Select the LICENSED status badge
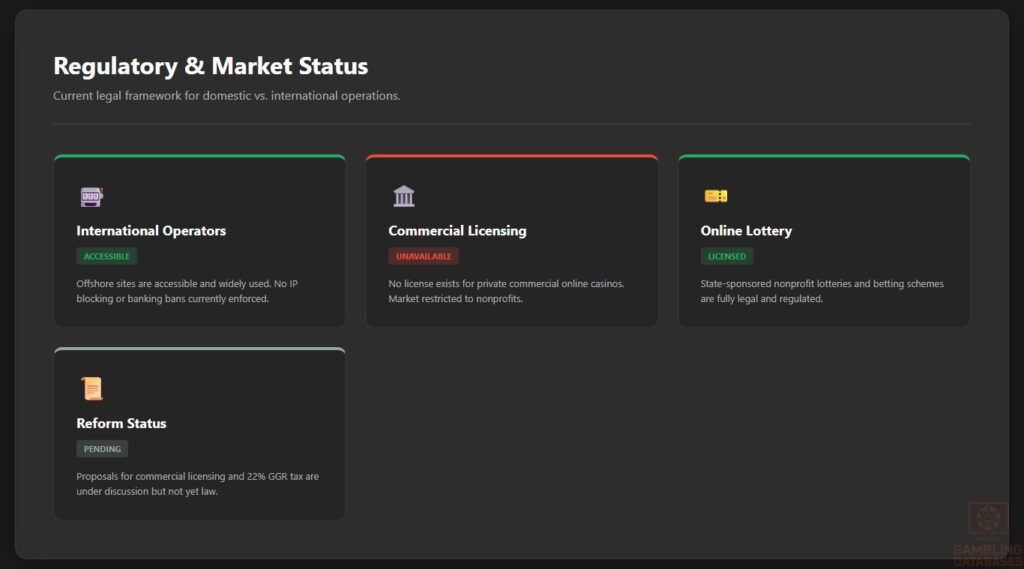1024x569 pixels. 727,256
